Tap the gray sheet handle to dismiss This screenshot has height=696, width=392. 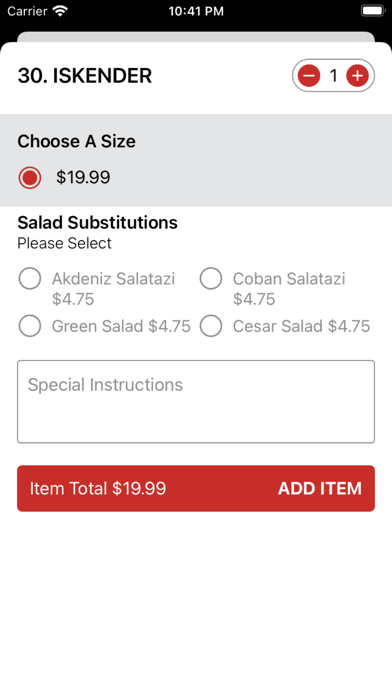point(196,37)
